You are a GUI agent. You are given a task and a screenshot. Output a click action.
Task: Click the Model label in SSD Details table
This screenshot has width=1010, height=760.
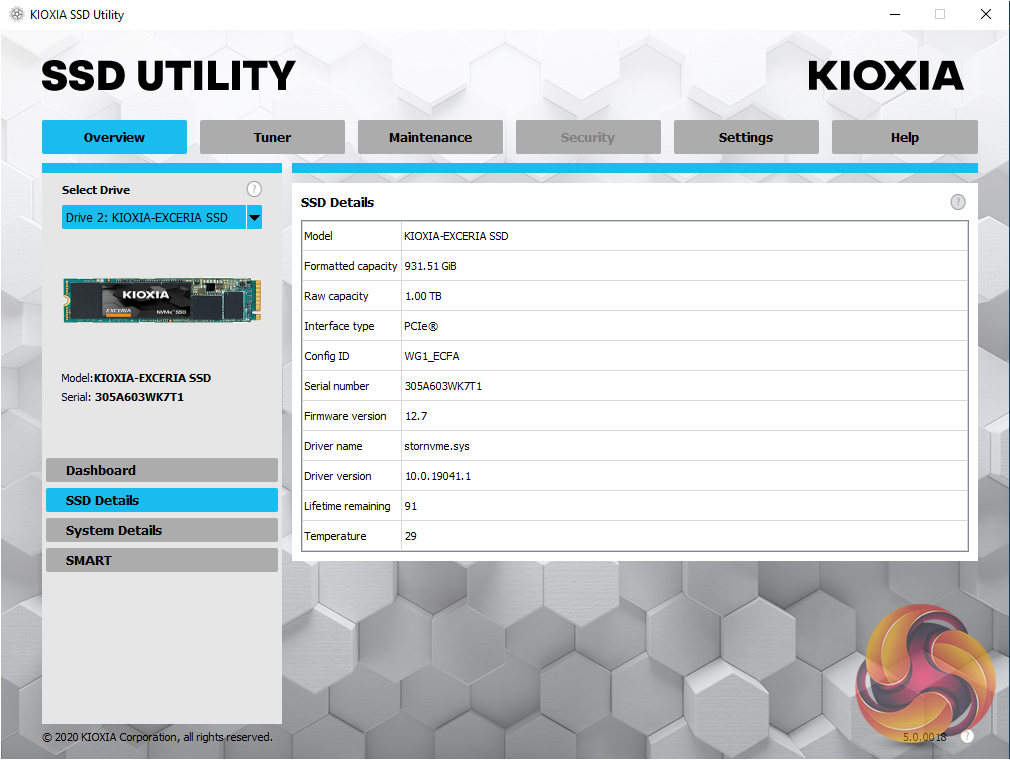pyautogui.click(x=318, y=236)
